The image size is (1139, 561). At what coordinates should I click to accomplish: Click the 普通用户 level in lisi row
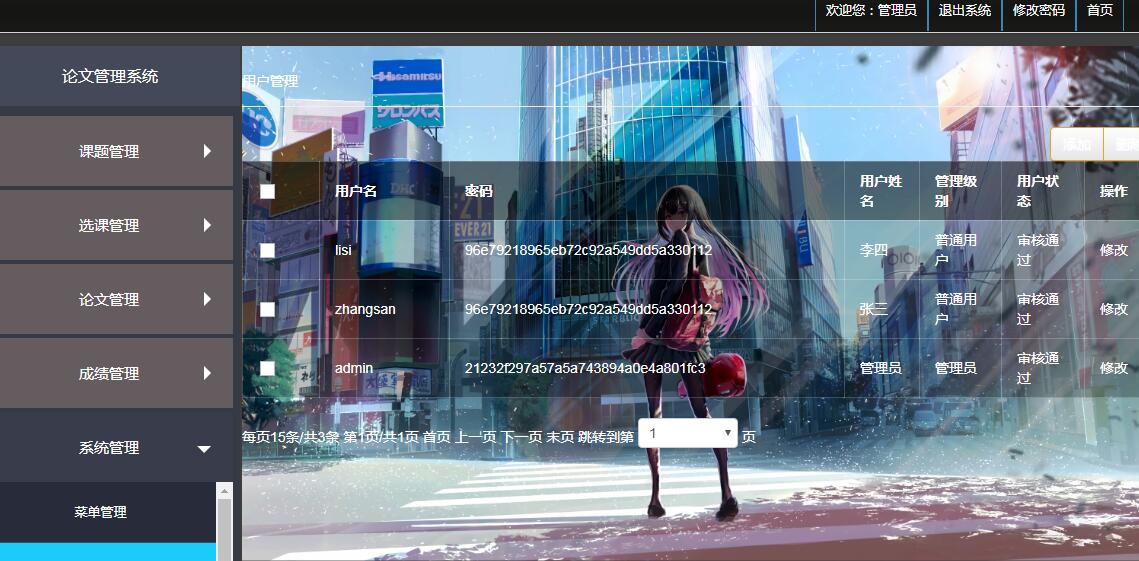(x=956, y=249)
